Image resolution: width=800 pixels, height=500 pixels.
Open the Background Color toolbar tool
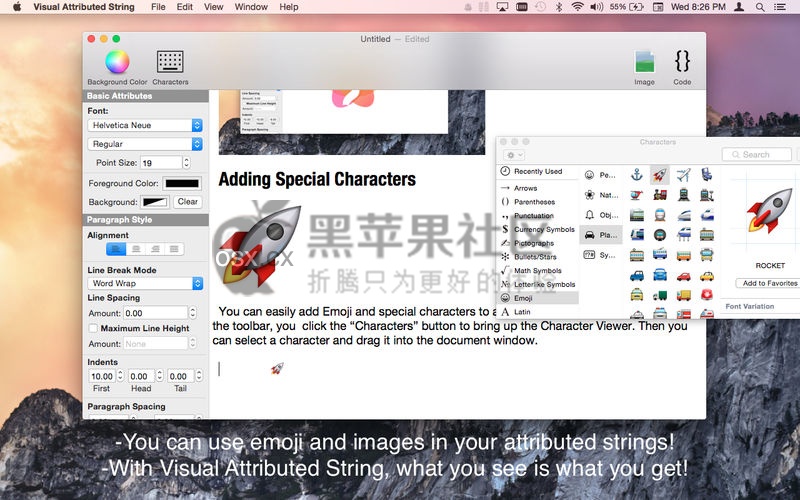point(117,68)
